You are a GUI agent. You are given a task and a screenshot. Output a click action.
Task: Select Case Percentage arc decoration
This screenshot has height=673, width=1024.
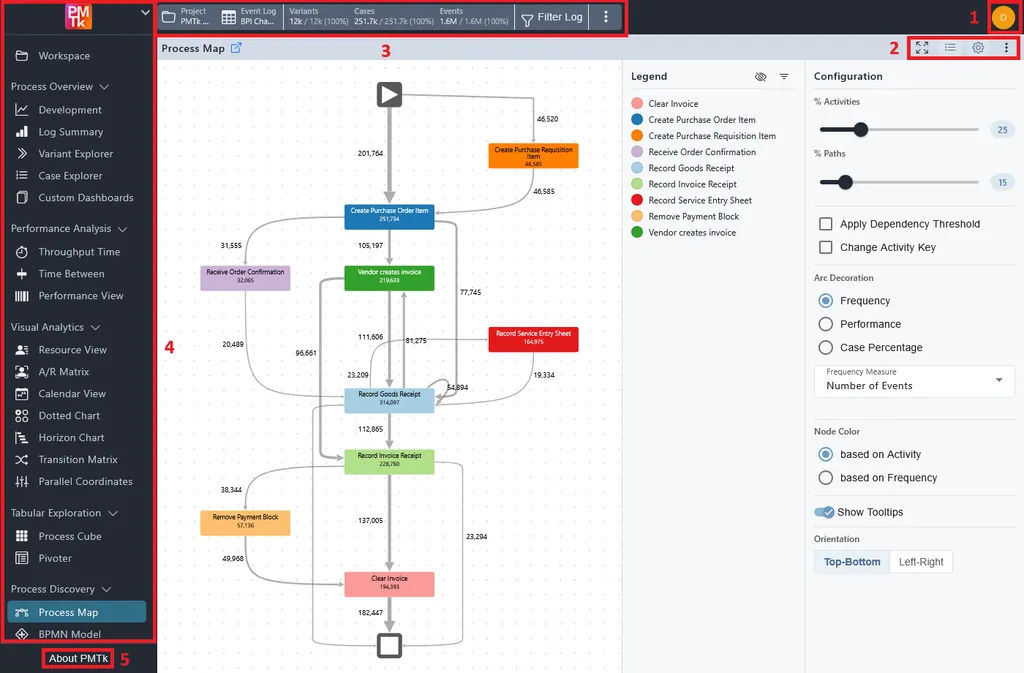click(825, 347)
